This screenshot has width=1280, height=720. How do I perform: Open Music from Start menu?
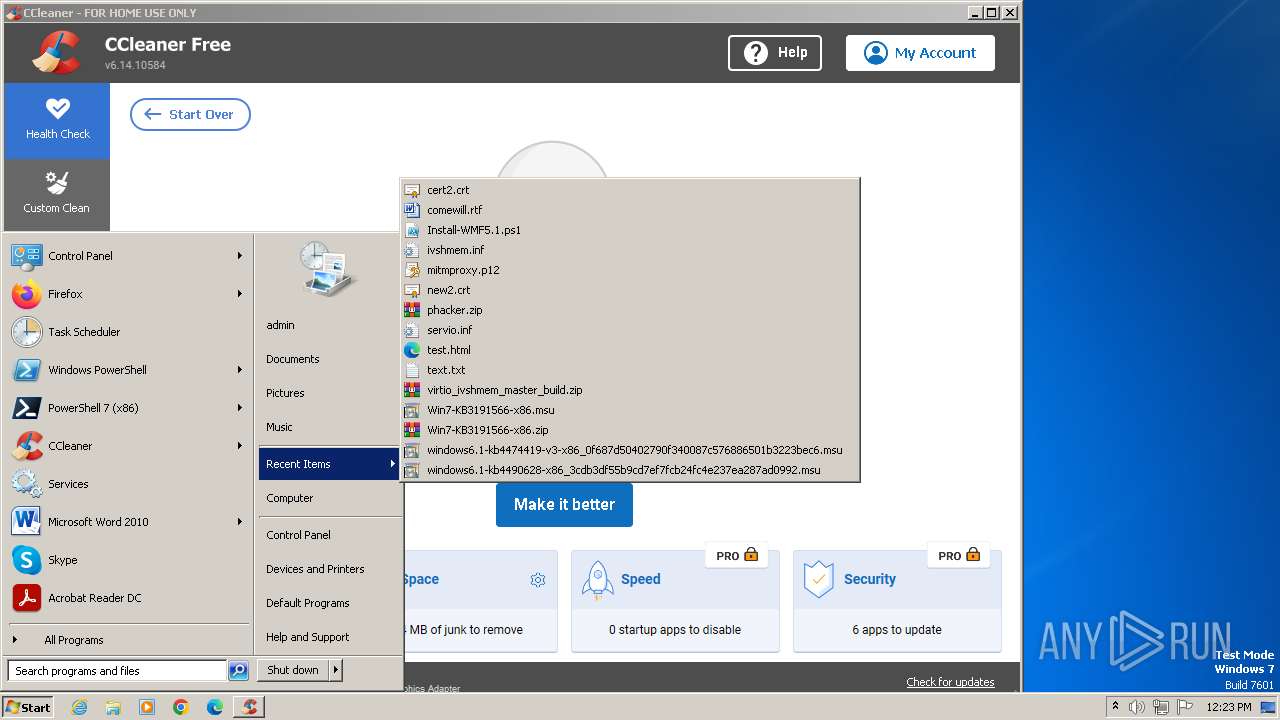(x=330, y=427)
